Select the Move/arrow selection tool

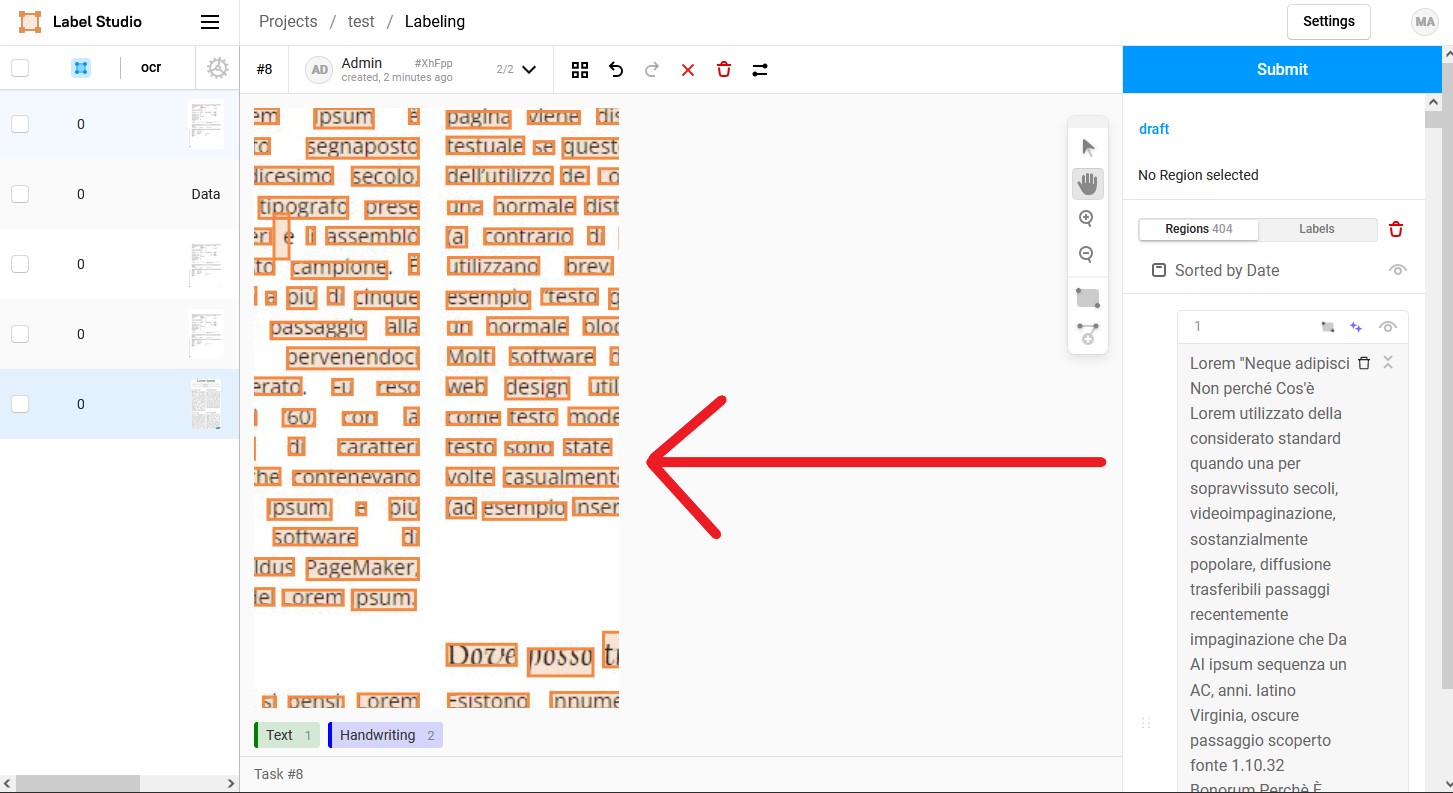tap(1087, 146)
